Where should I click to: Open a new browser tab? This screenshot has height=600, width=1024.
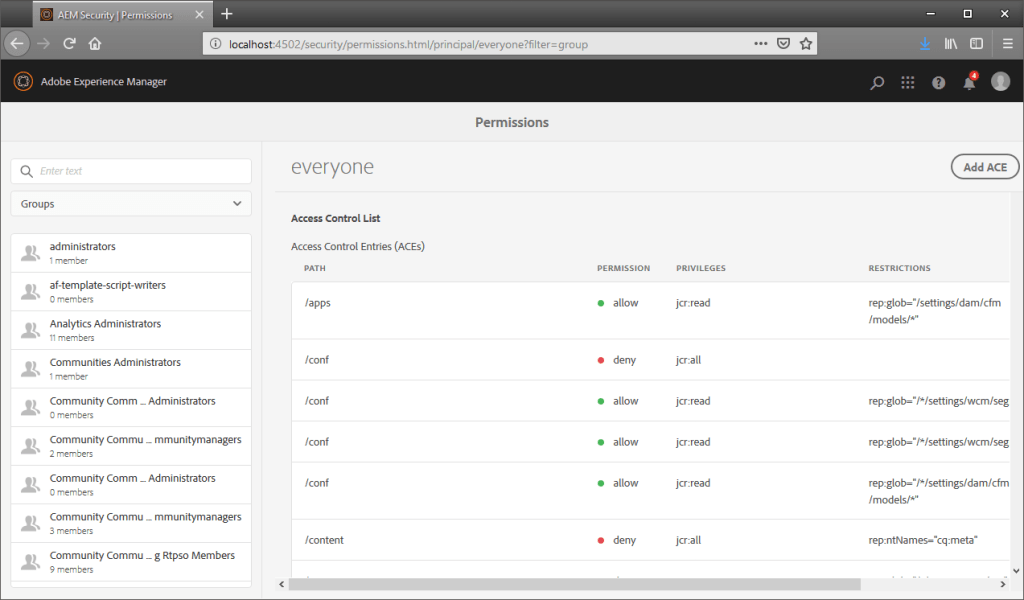pyautogui.click(x=227, y=14)
